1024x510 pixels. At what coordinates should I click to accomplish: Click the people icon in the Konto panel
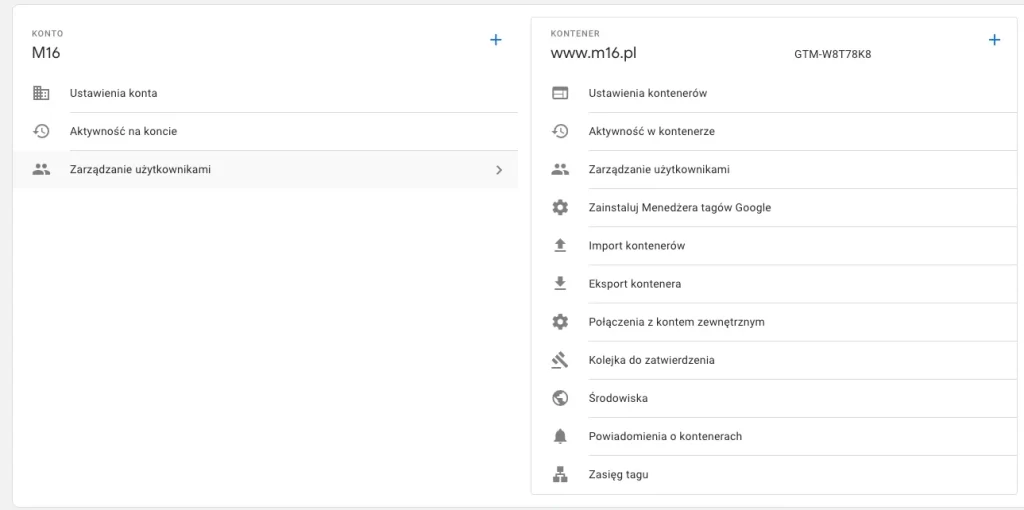point(41,170)
